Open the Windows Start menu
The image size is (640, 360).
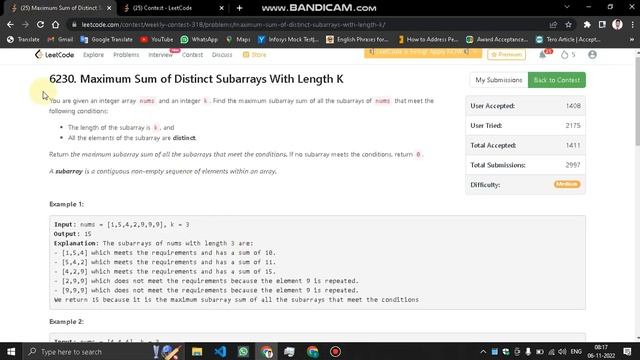pyautogui.click(x=11, y=351)
